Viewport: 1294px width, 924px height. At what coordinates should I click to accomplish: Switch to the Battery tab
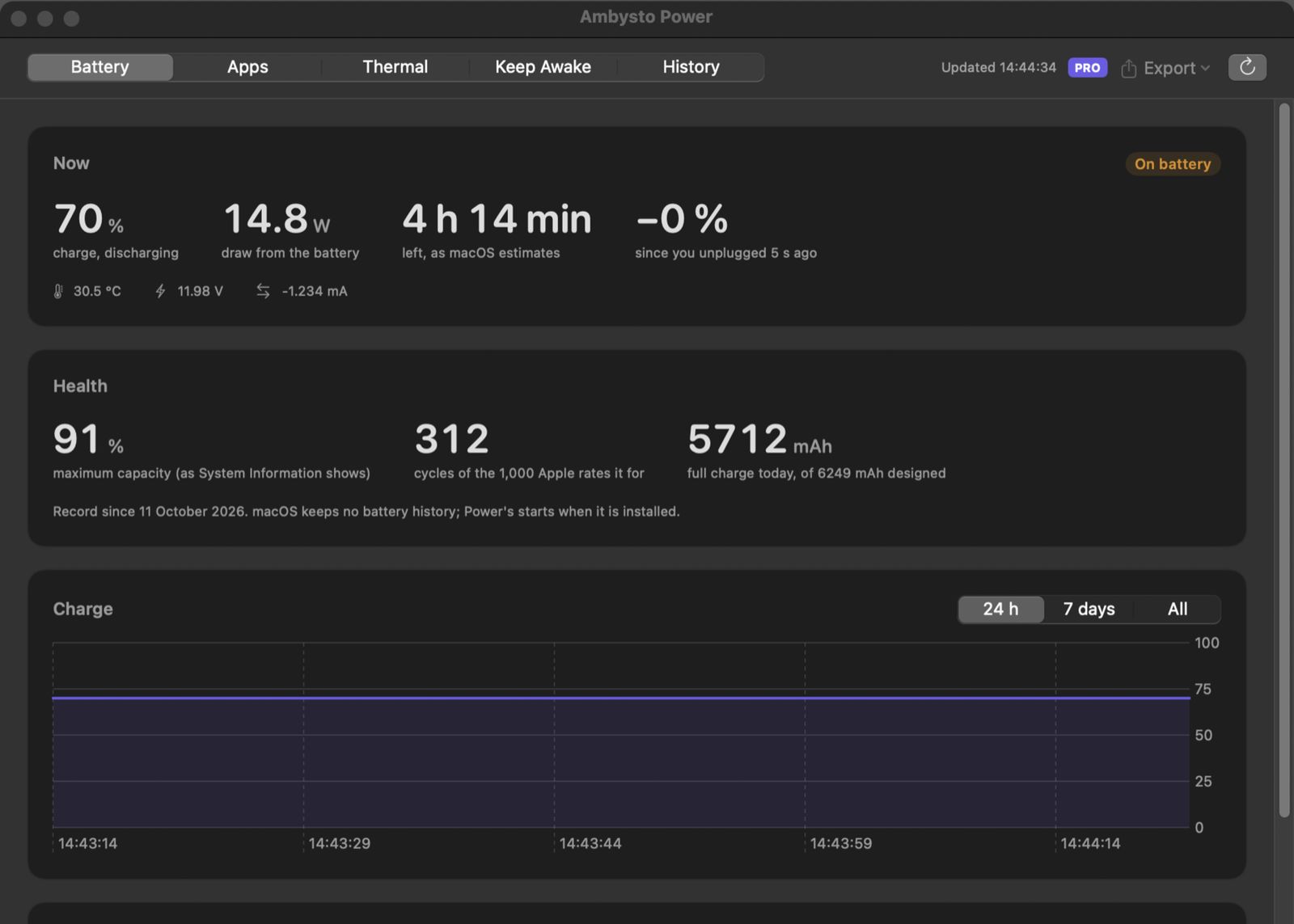[x=100, y=67]
